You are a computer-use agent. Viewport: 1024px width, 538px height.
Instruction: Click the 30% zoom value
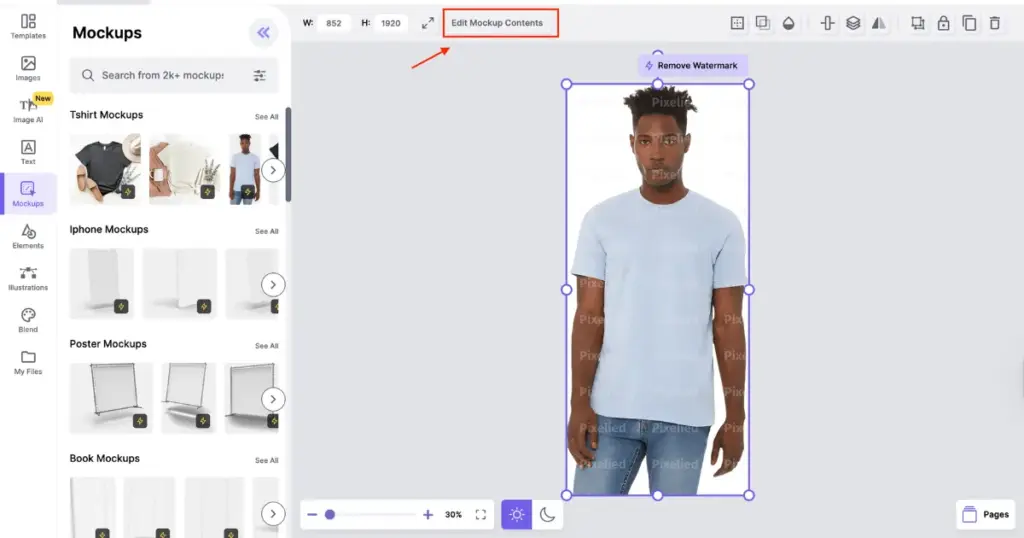[453, 514]
